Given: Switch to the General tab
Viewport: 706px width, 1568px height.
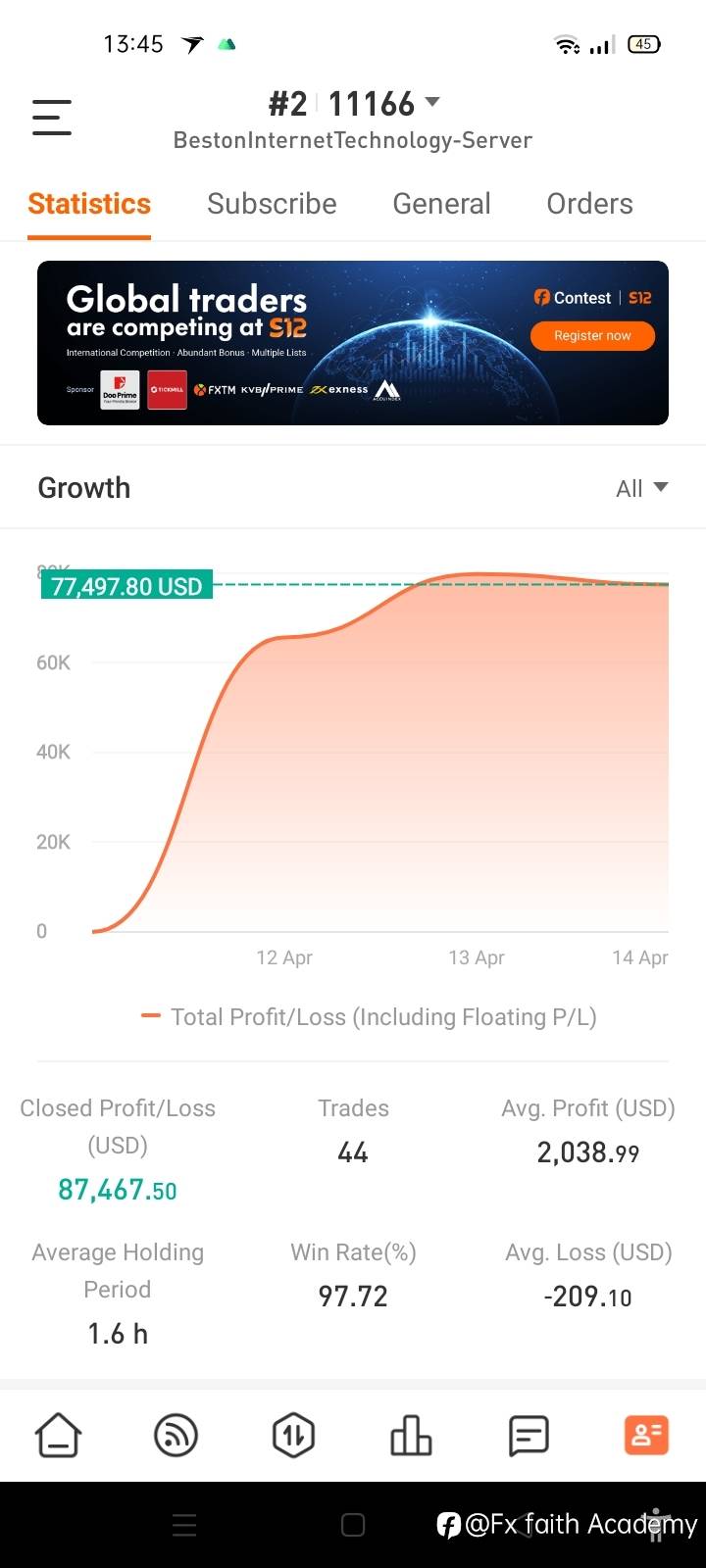Looking at the screenshot, I should tap(441, 204).
